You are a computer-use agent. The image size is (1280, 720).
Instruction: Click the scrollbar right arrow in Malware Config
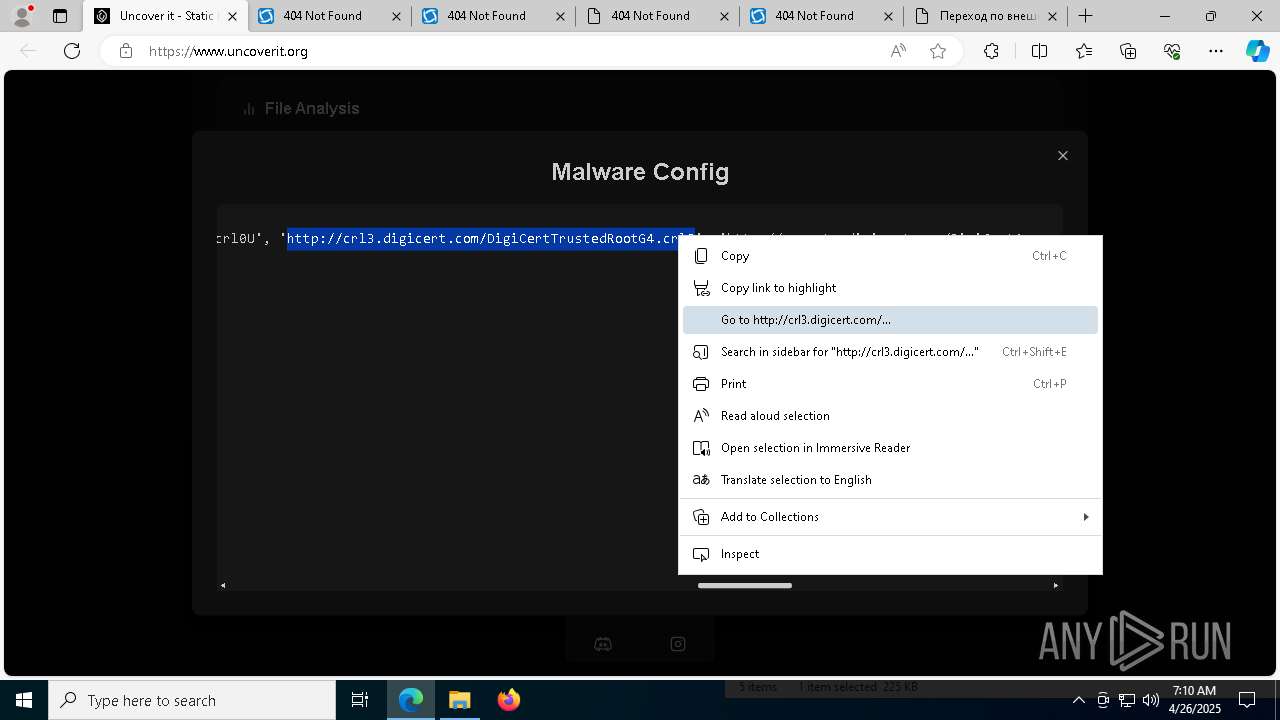coord(1056,585)
